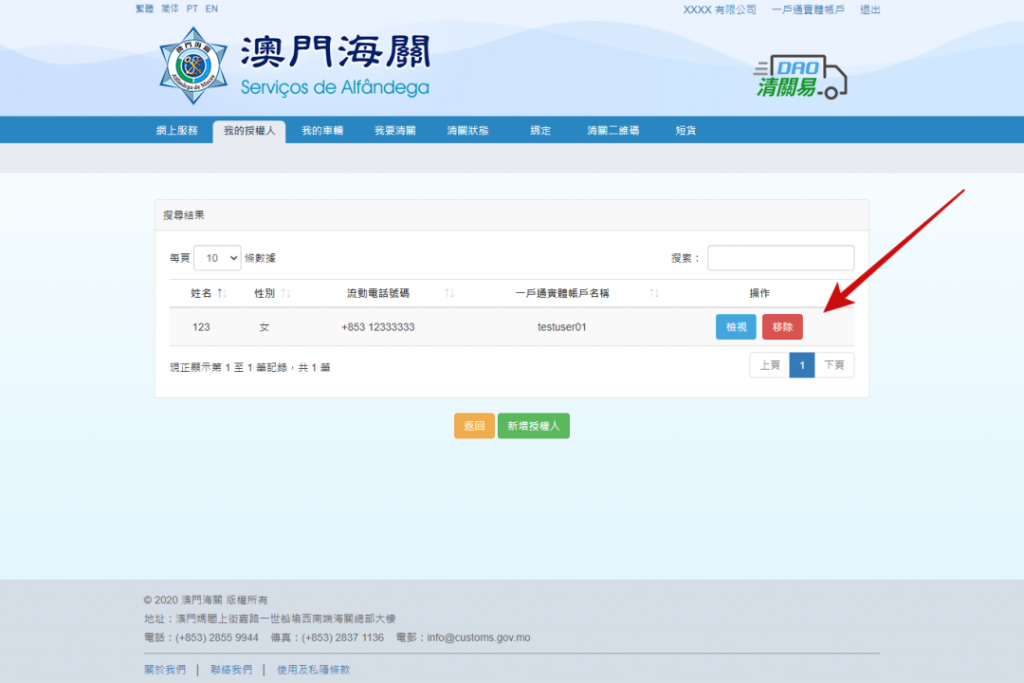Open the 每頁 rows-per-page dropdown
Viewport: 1024px width, 683px height.
(217, 258)
